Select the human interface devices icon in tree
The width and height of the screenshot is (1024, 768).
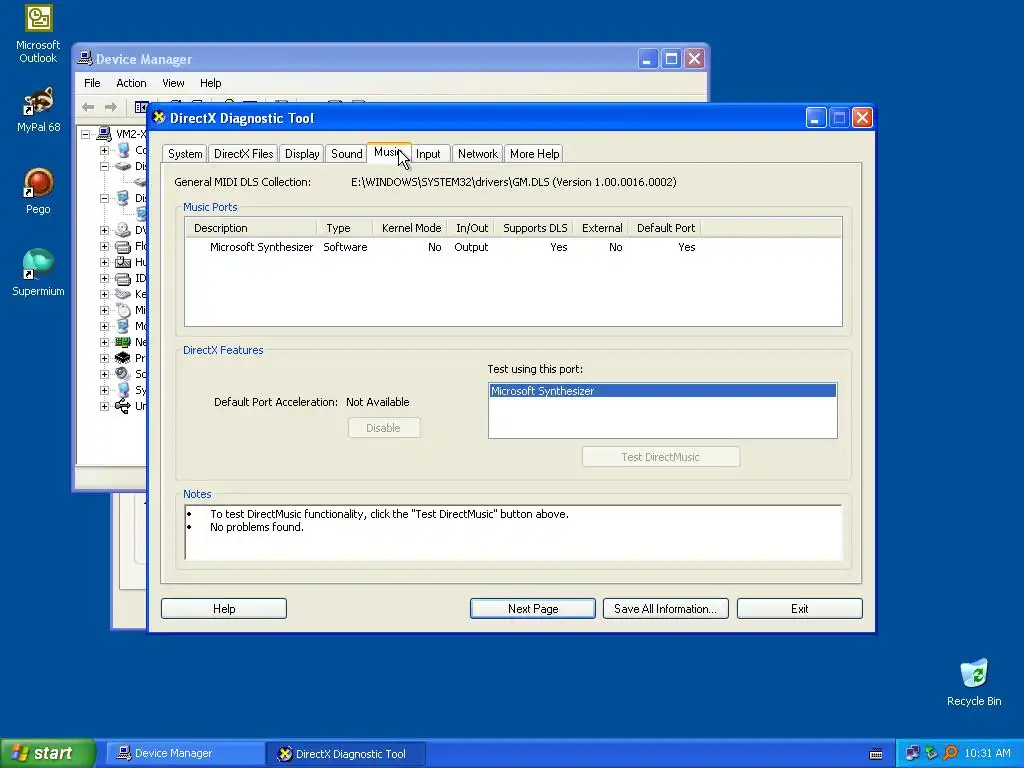[123, 262]
